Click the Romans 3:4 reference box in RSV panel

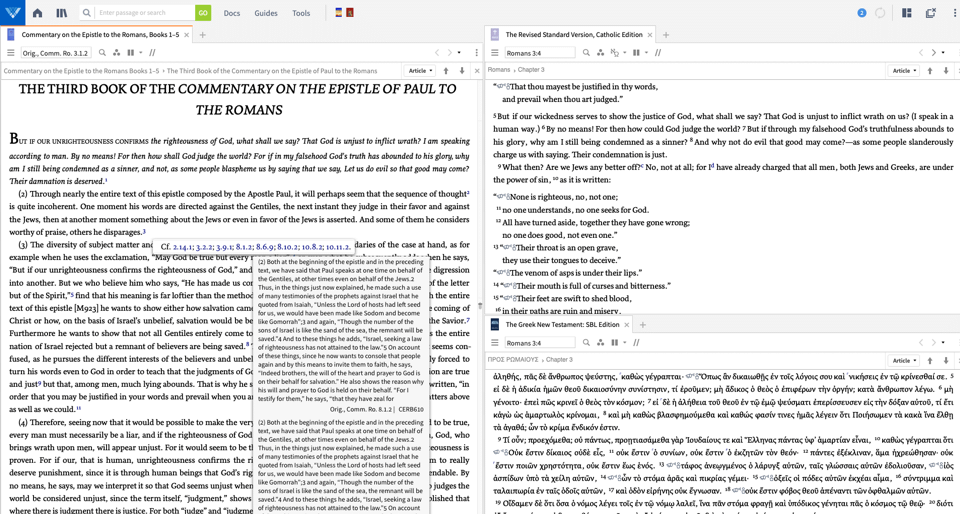[x=538, y=53]
